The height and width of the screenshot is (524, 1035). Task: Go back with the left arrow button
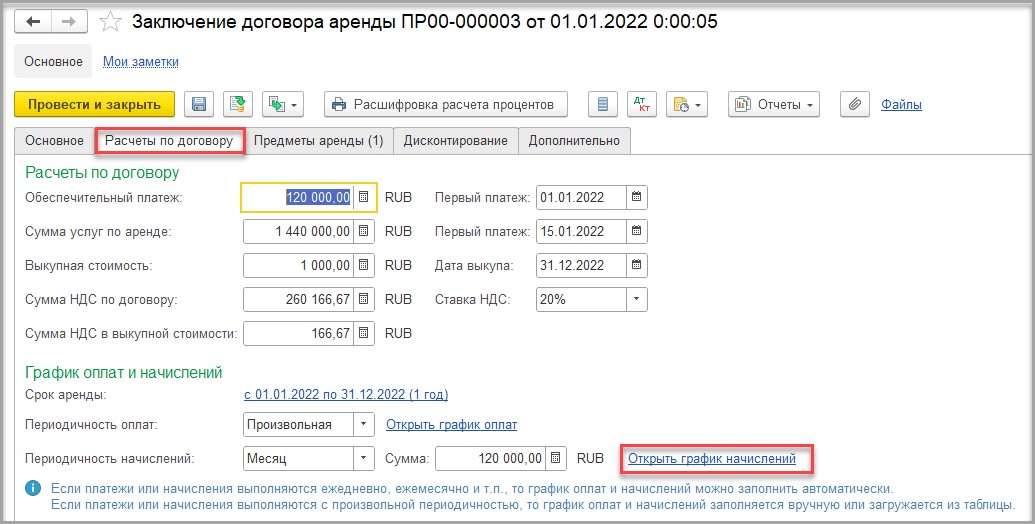coord(32,22)
